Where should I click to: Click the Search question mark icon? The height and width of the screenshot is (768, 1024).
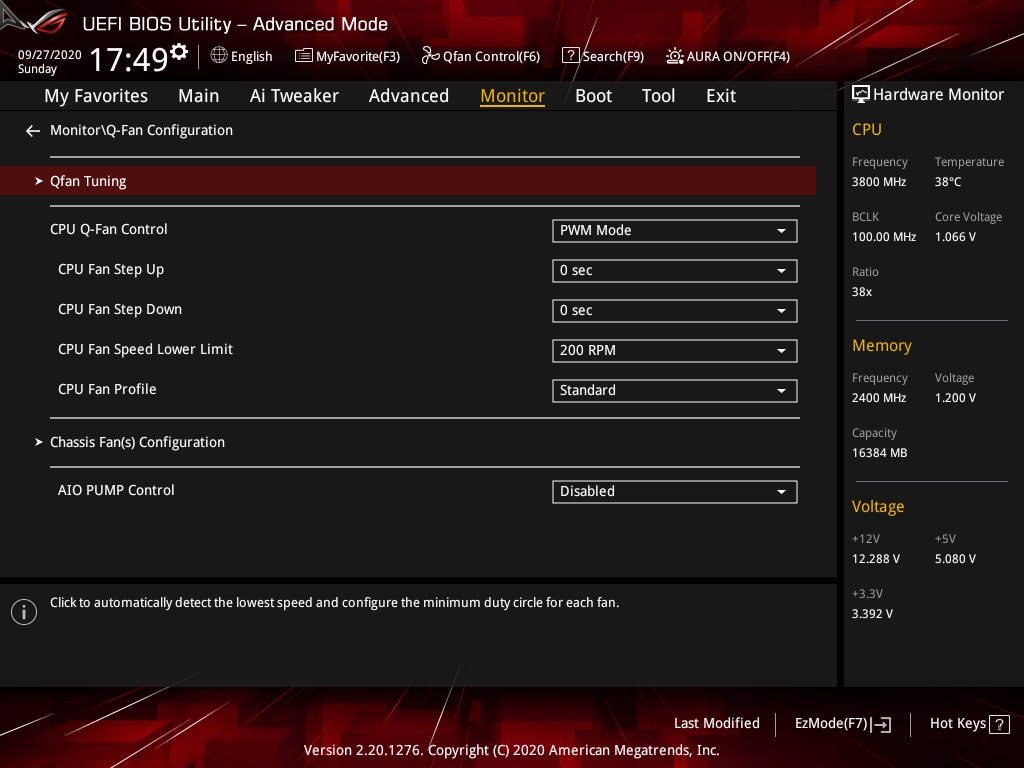tap(570, 56)
